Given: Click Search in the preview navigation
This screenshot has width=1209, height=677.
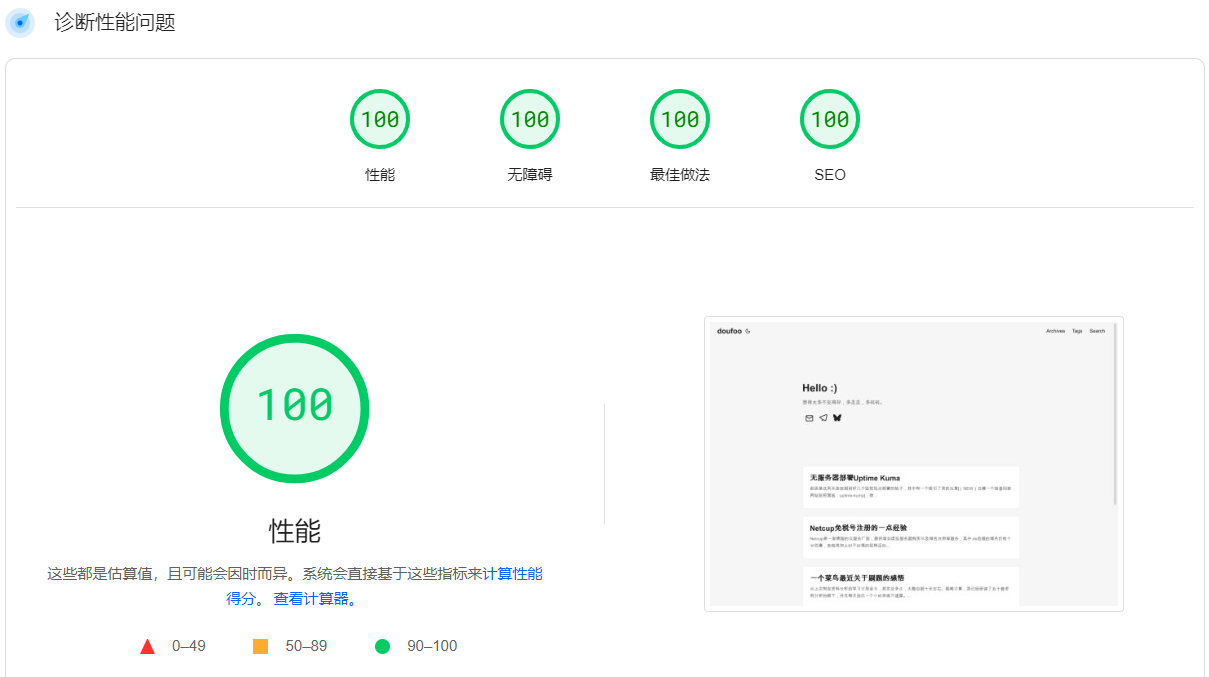Looking at the screenshot, I should pyautogui.click(x=1097, y=331).
